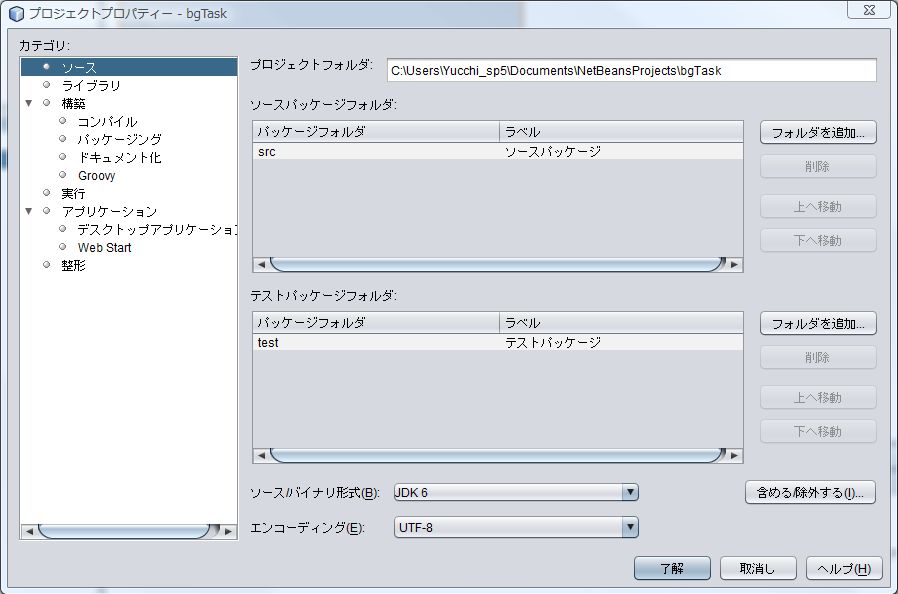Open the パッケージング category
This screenshot has width=898, height=594.
tap(119, 140)
